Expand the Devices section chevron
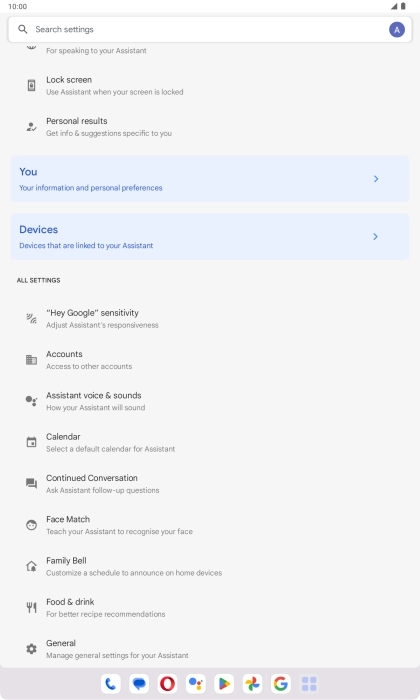The width and height of the screenshot is (420, 700). coord(375,236)
